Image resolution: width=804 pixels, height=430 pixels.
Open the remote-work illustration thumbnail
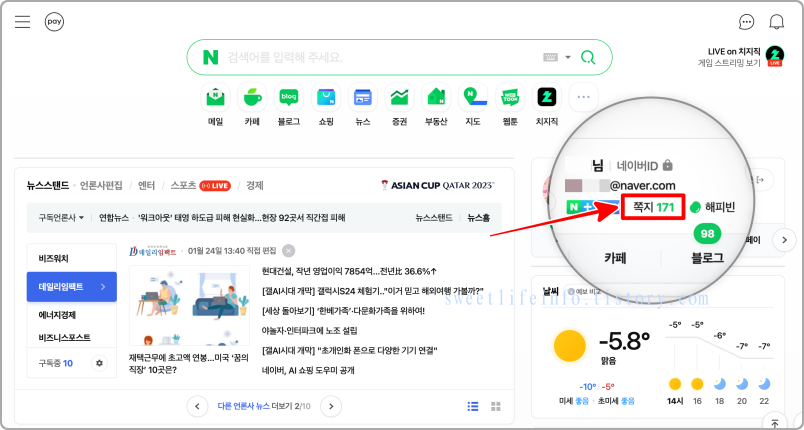(189, 305)
